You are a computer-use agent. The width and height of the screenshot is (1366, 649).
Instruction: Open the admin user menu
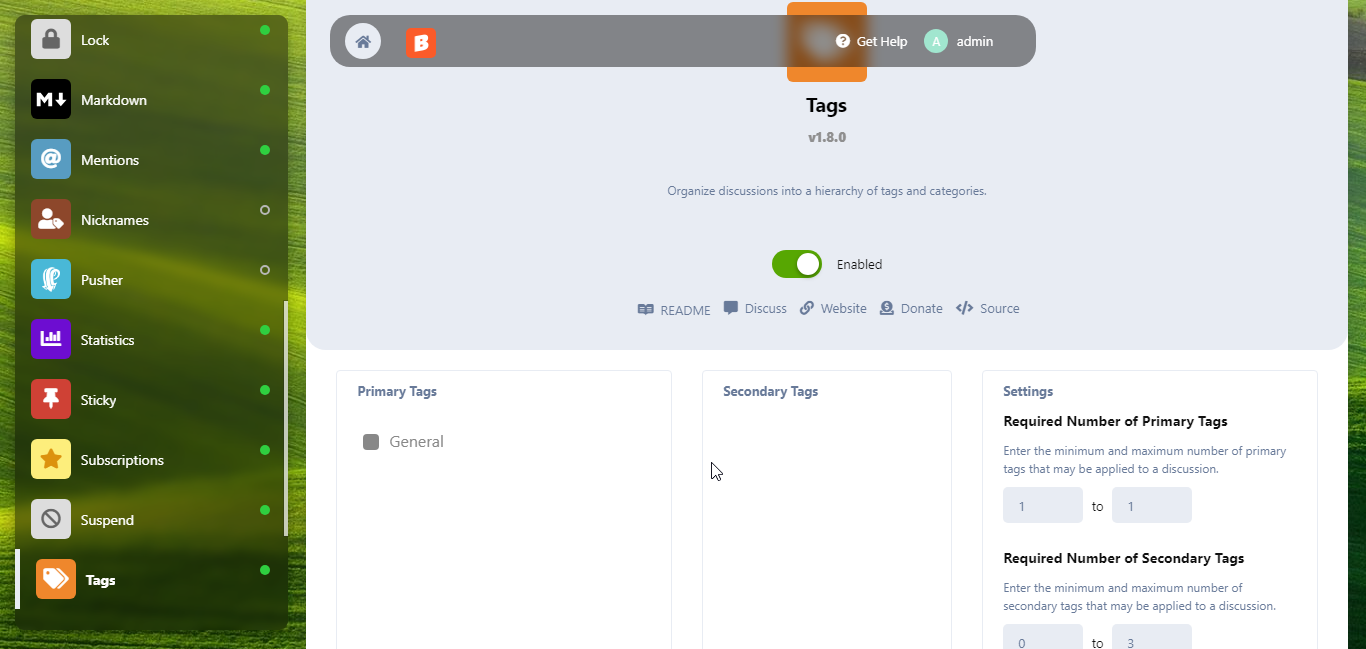960,41
